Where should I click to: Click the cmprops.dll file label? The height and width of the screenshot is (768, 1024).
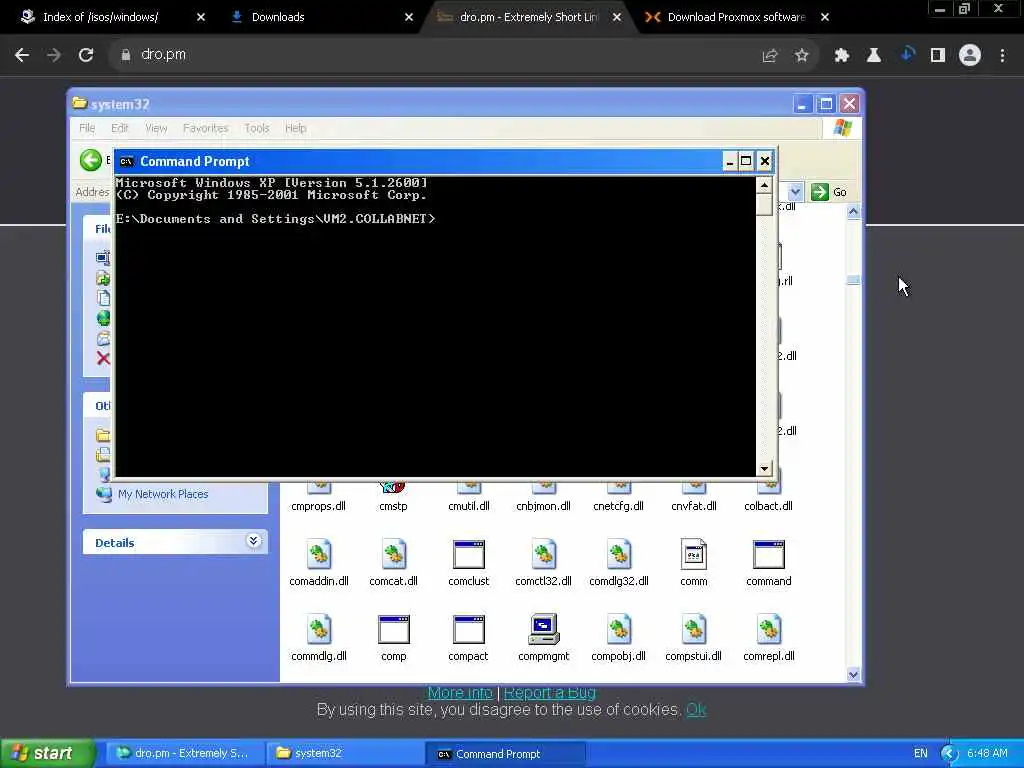click(318, 505)
